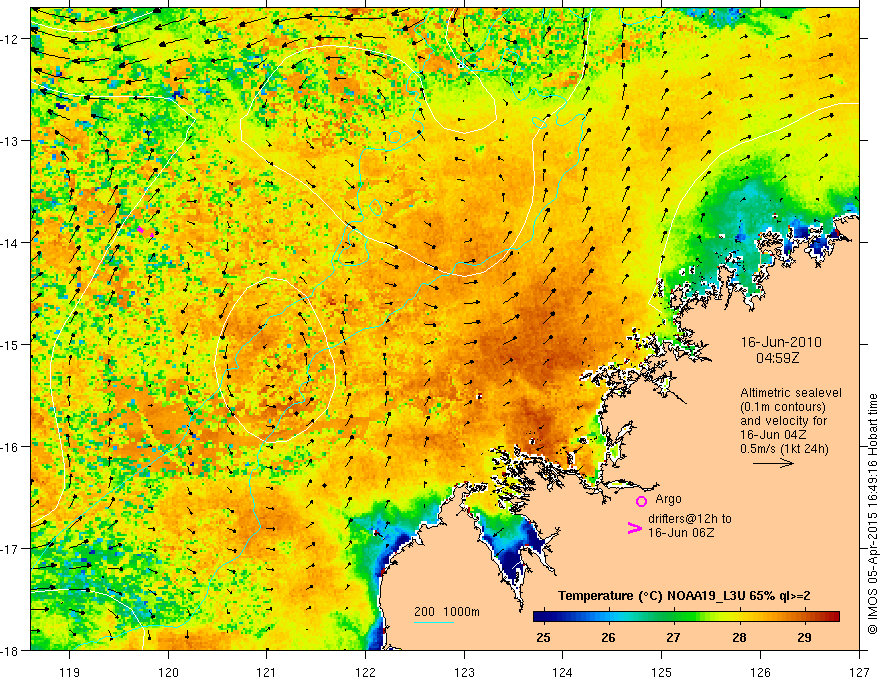Viewport: 880px width, 680px height.
Task: Click the IMOS copyright timestamp text
Action: [873, 514]
